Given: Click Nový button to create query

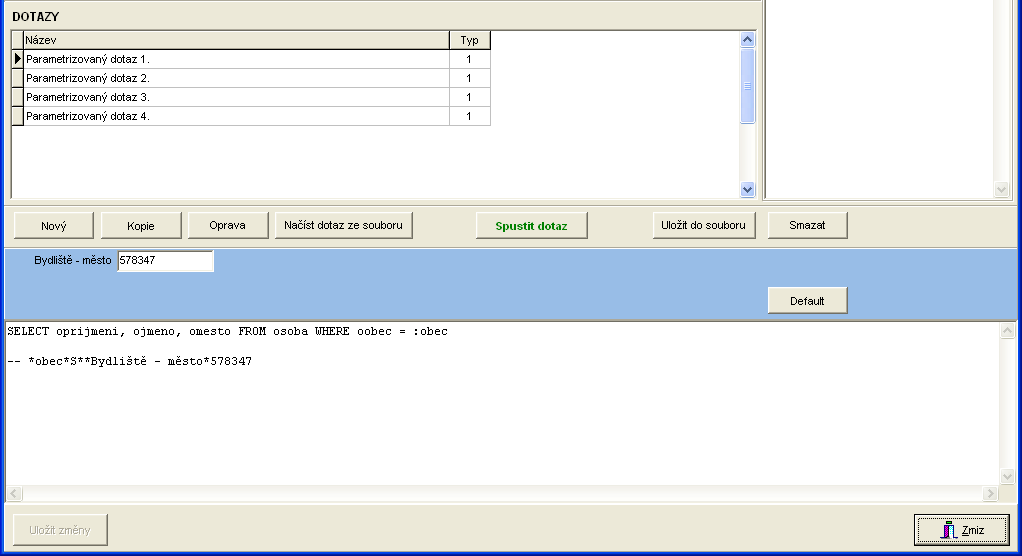Looking at the screenshot, I should [x=54, y=226].
